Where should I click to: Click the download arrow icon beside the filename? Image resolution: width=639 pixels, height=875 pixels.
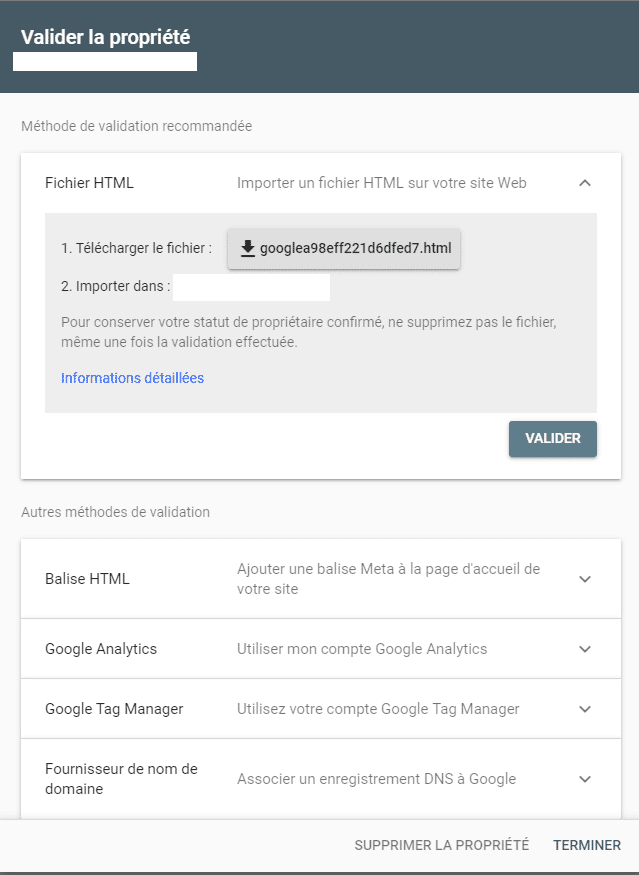click(x=248, y=248)
